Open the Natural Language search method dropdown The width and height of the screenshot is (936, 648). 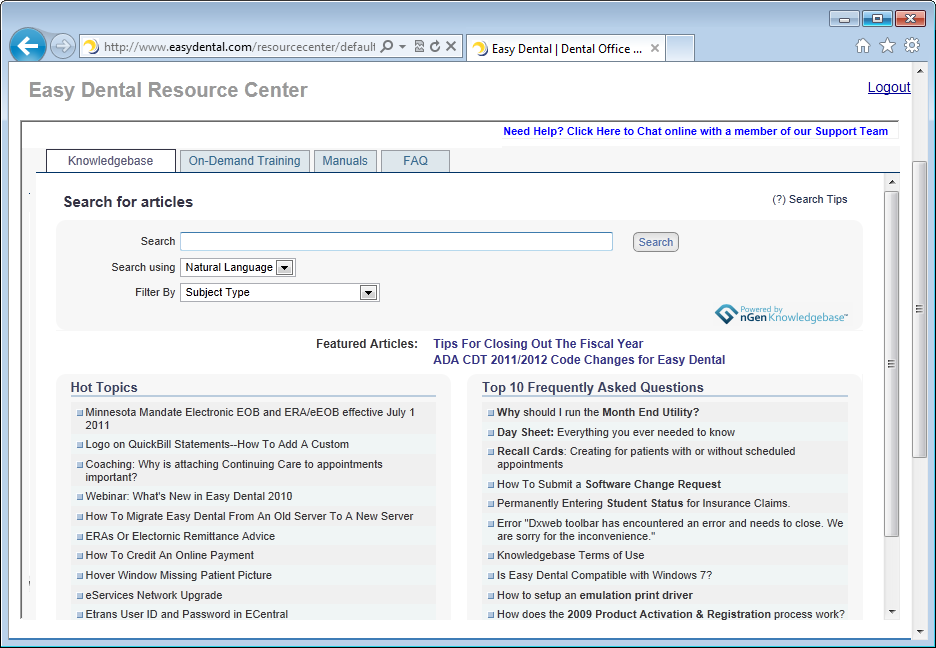coord(283,267)
